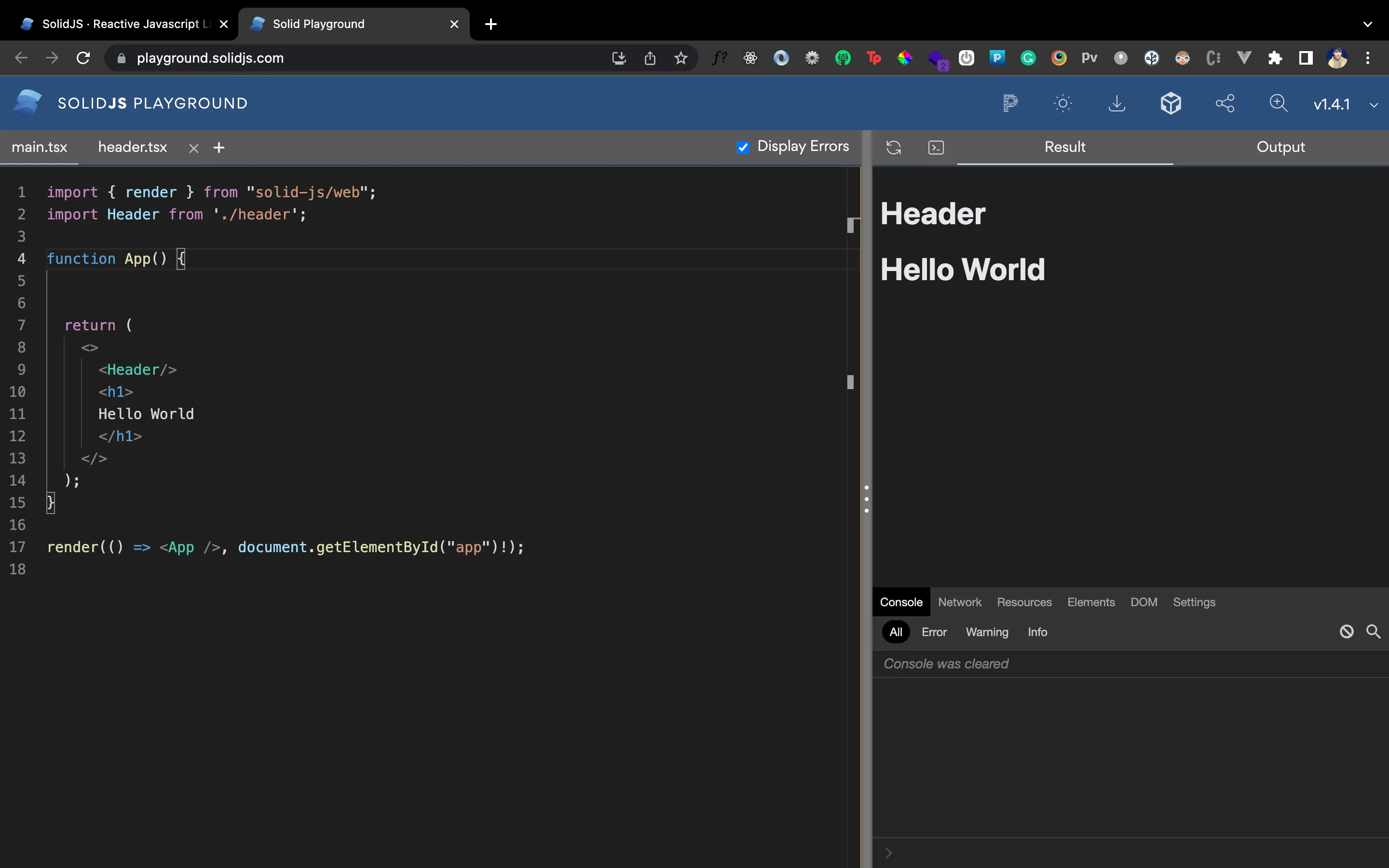
Task: Open Chrome's tab search chevron
Action: (x=1368, y=24)
